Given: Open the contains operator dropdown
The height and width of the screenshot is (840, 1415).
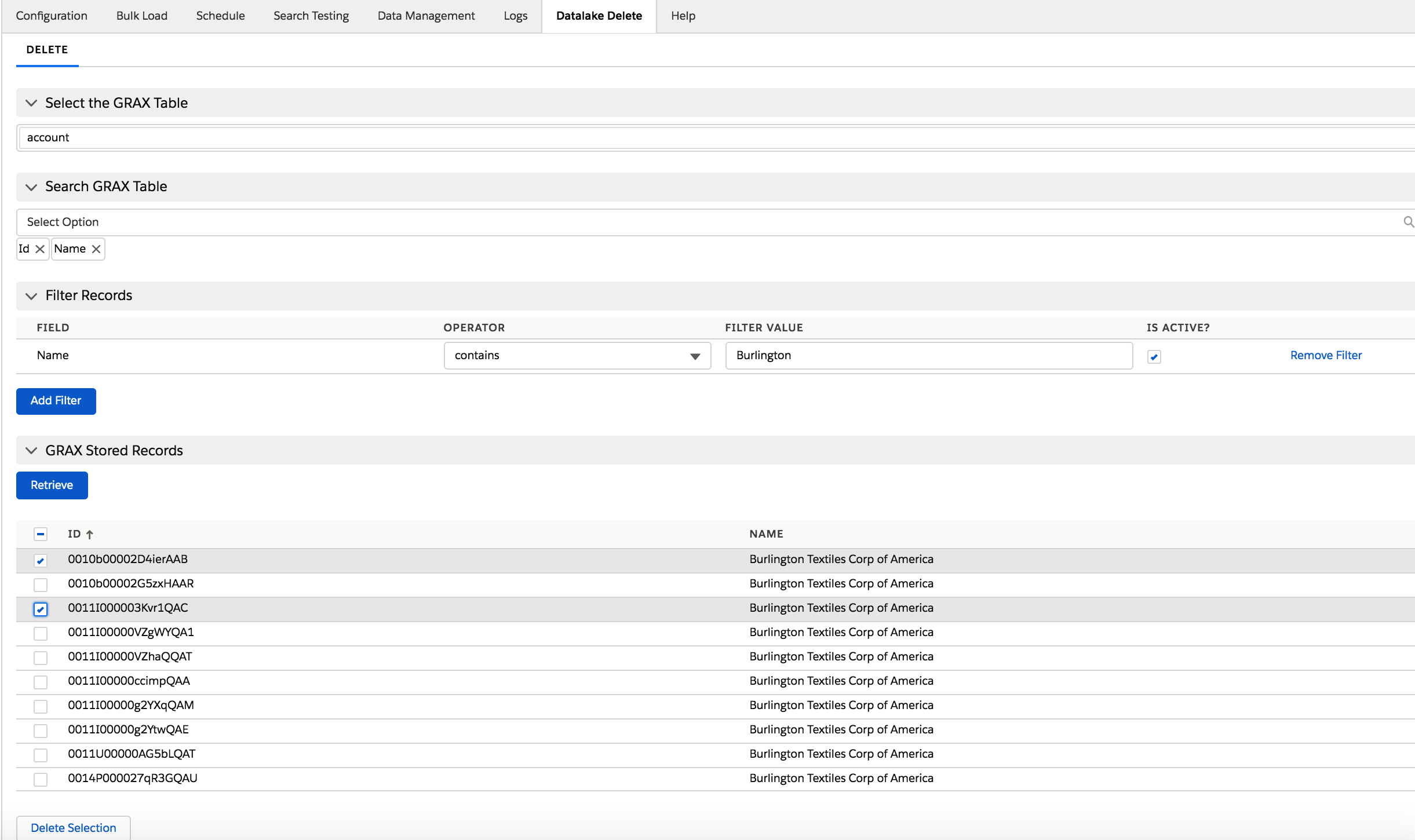Looking at the screenshot, I should click(x=577, y=356).
